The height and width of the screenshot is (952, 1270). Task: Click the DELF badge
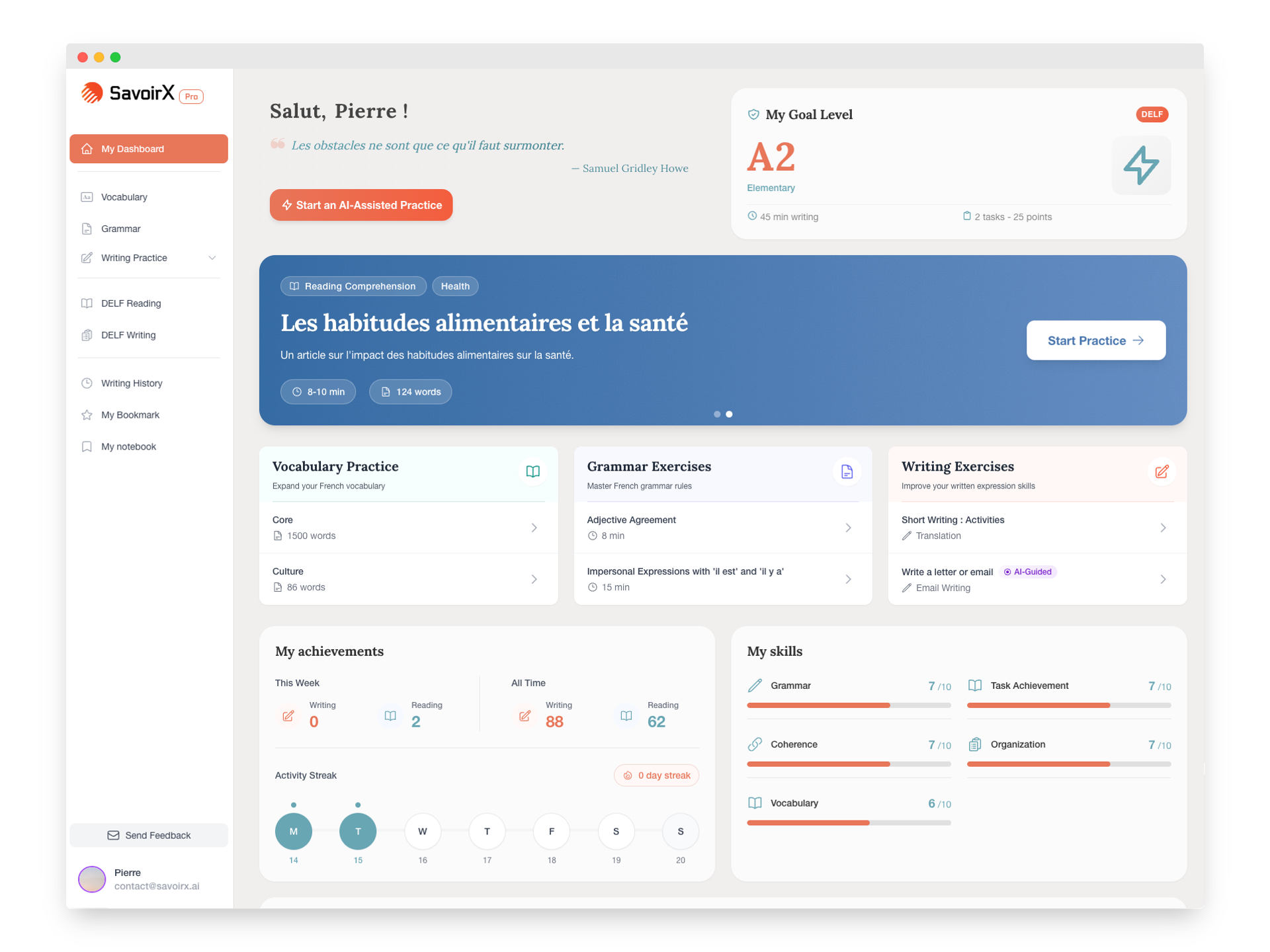tap(1152, 114)
